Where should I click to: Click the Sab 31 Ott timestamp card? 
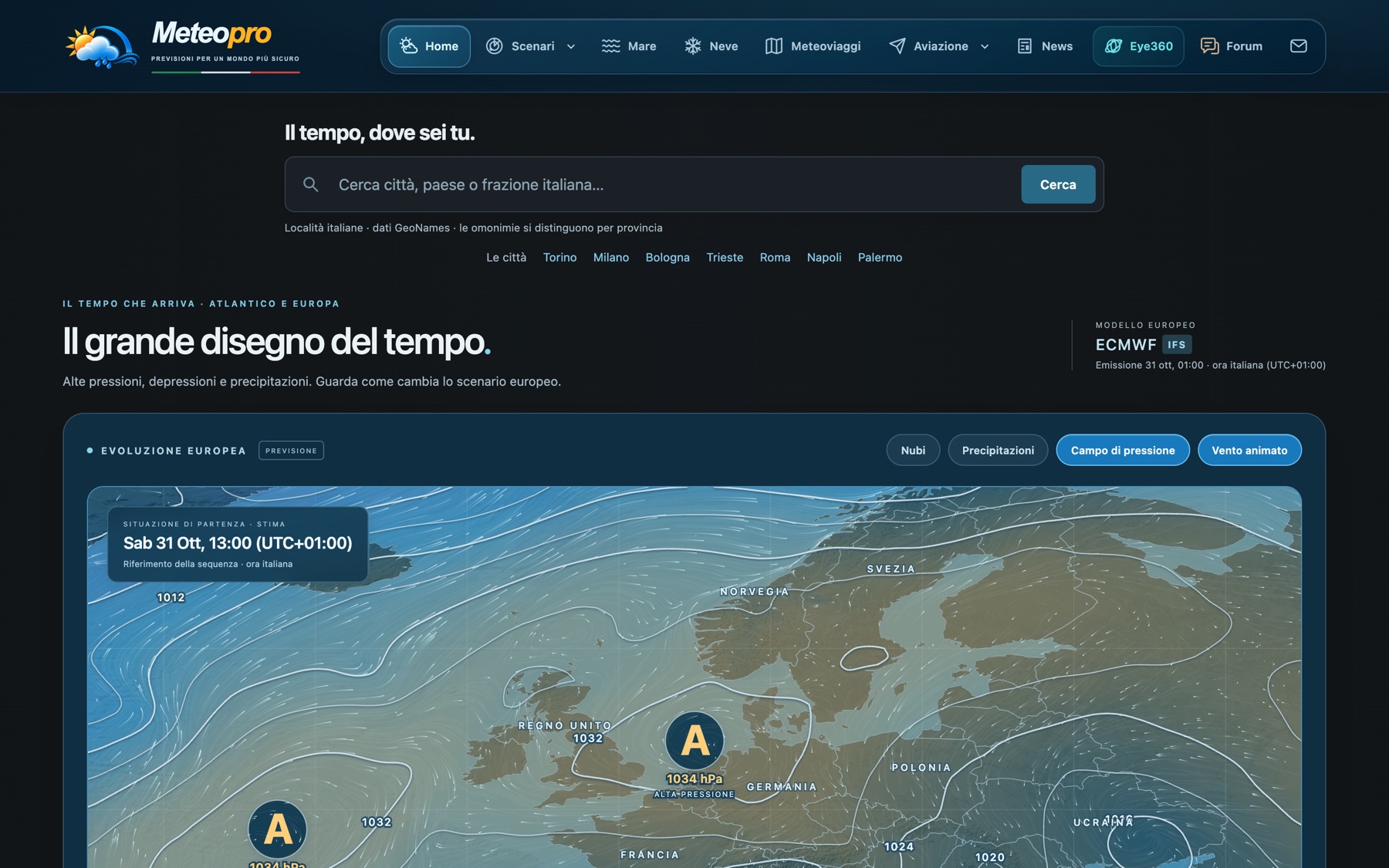[x=238, y=544]
